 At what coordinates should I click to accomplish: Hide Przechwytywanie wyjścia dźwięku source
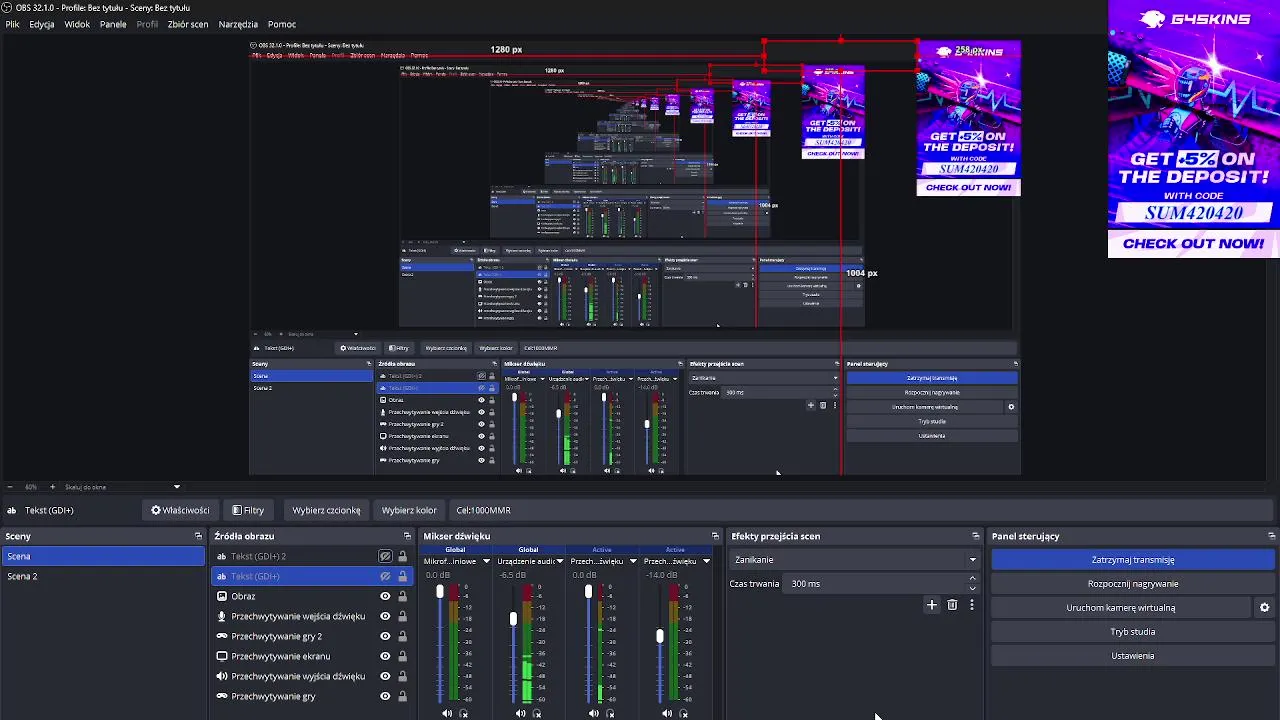pyautogui.click(x=385, y=676)
